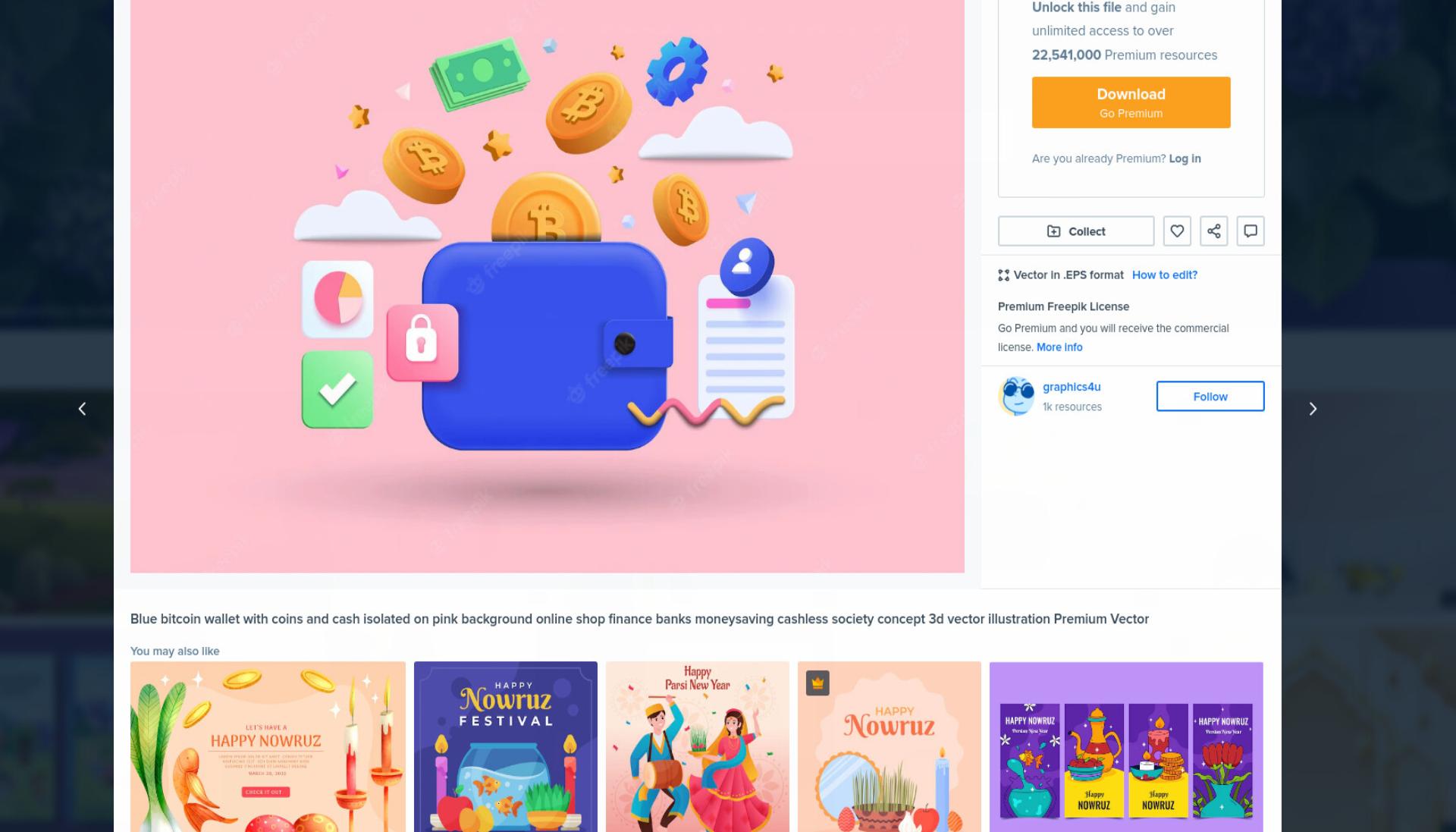Image resolution: width=1456 pixels, height=832 pixels.
Task: Open the Let's Have a Happy Nowruz thumbnail
Action: (268, 747)
